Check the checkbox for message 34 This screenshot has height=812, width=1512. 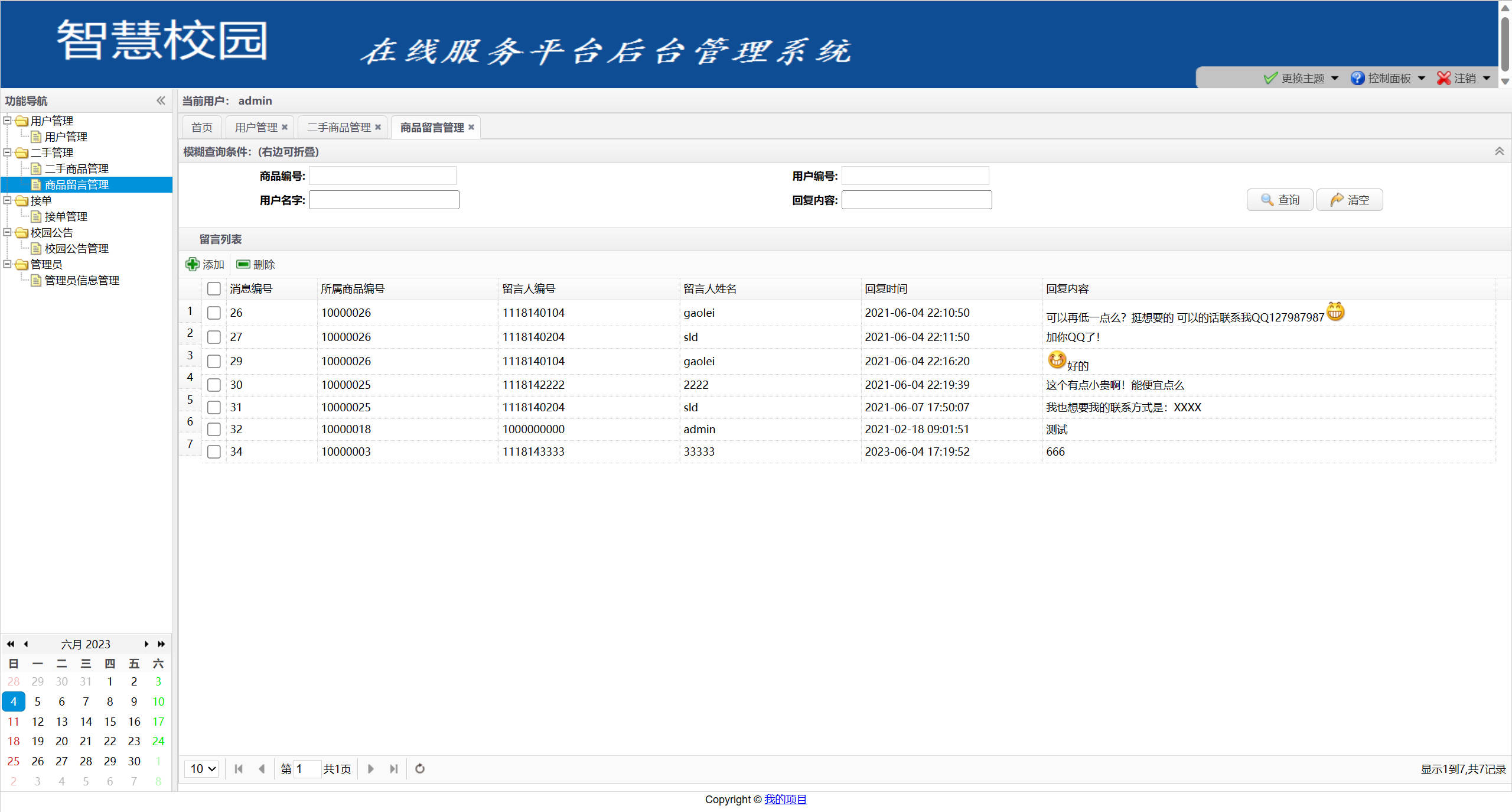(214, 452)
